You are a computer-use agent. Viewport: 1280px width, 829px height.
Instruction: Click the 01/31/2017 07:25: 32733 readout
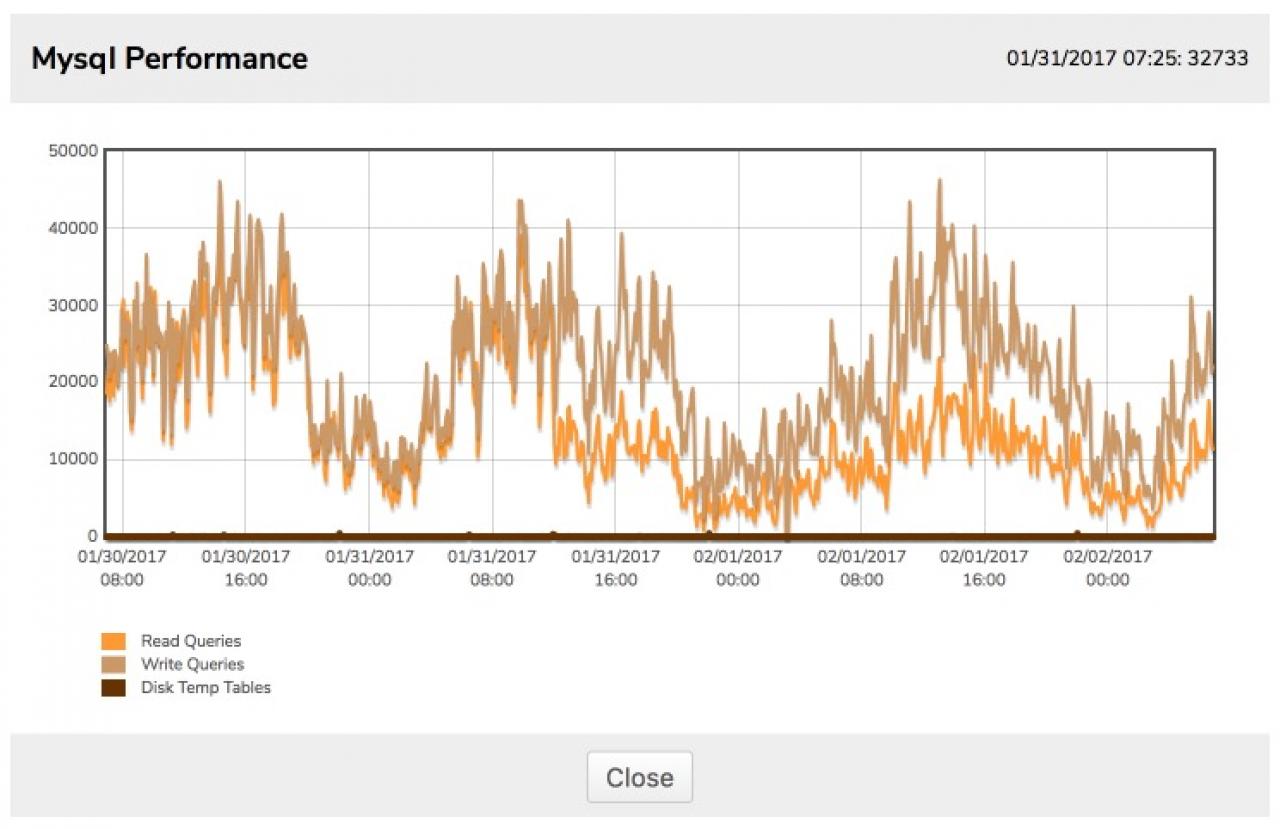click(x=1127, y=58)
